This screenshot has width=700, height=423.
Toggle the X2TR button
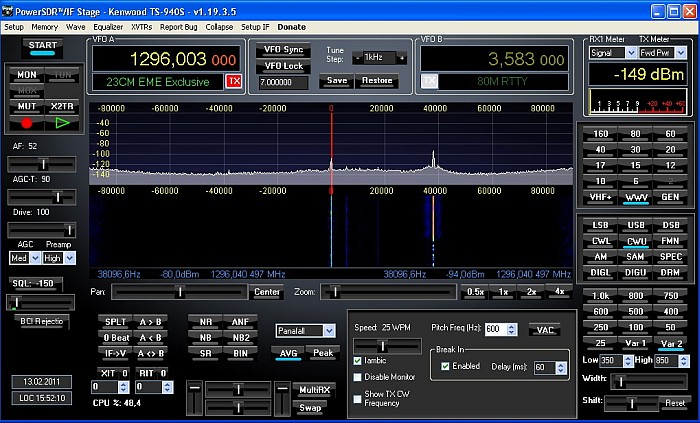[x=62, y=107]
